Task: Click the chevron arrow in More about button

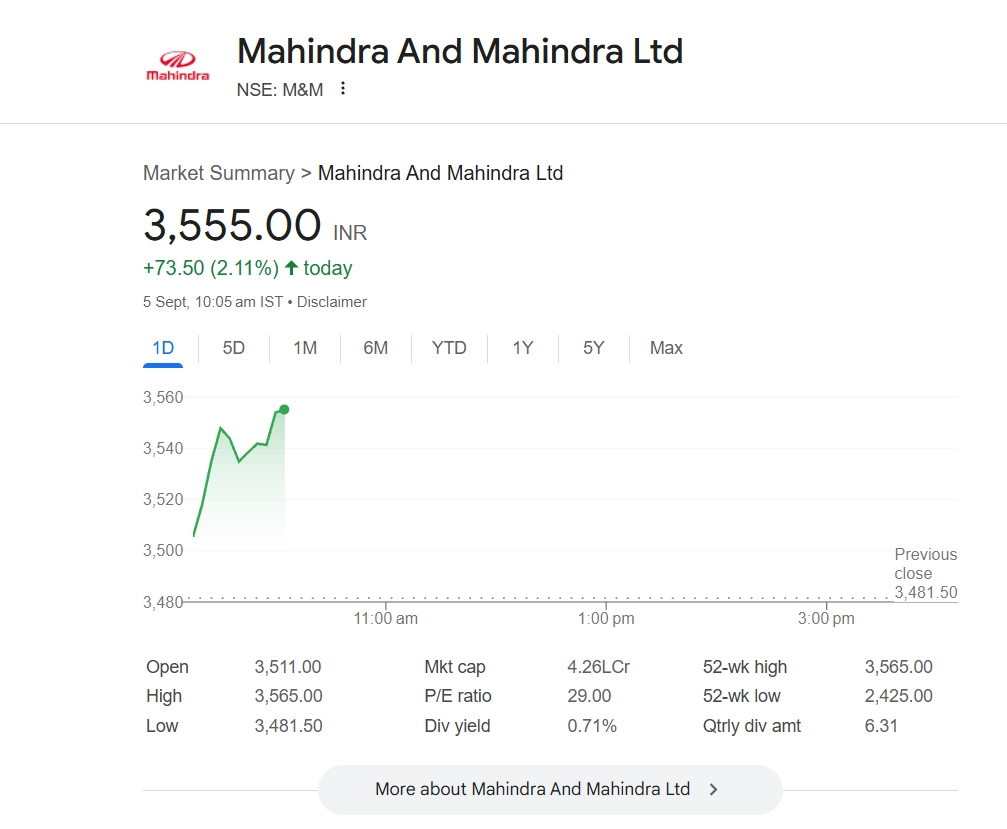Action: tap(713, 789)
